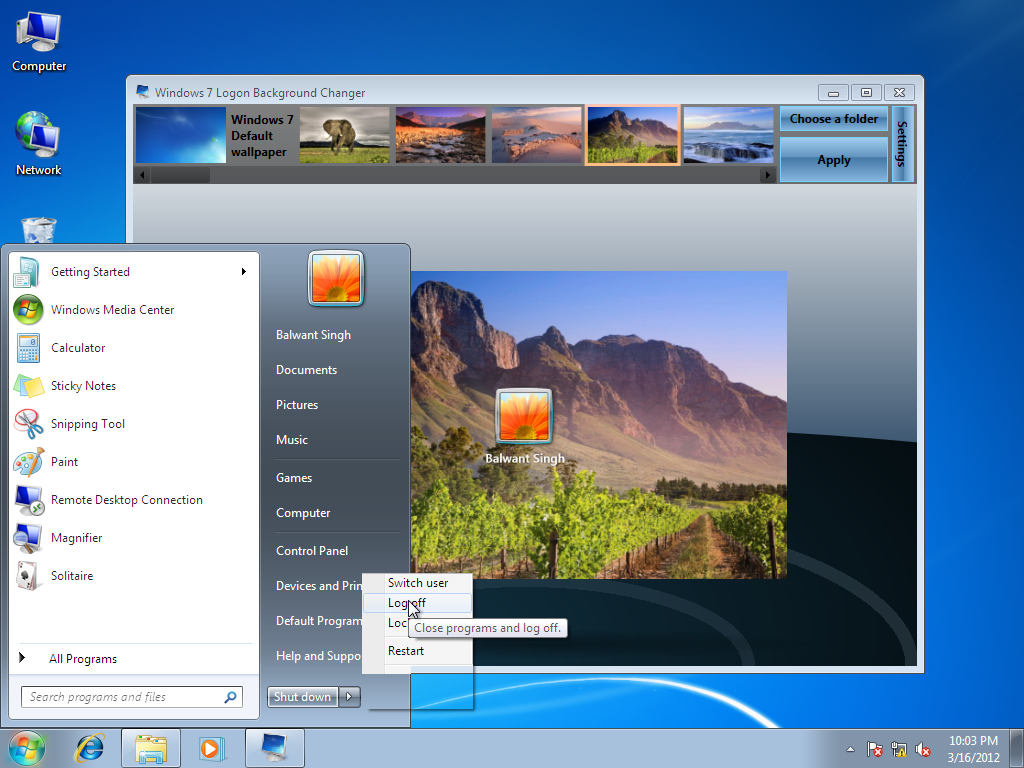The width and height of the screenshot is (1024, 768).
Task: Choose Switch user from the menu
Action: pyautogui.click(x=418, y=583)
